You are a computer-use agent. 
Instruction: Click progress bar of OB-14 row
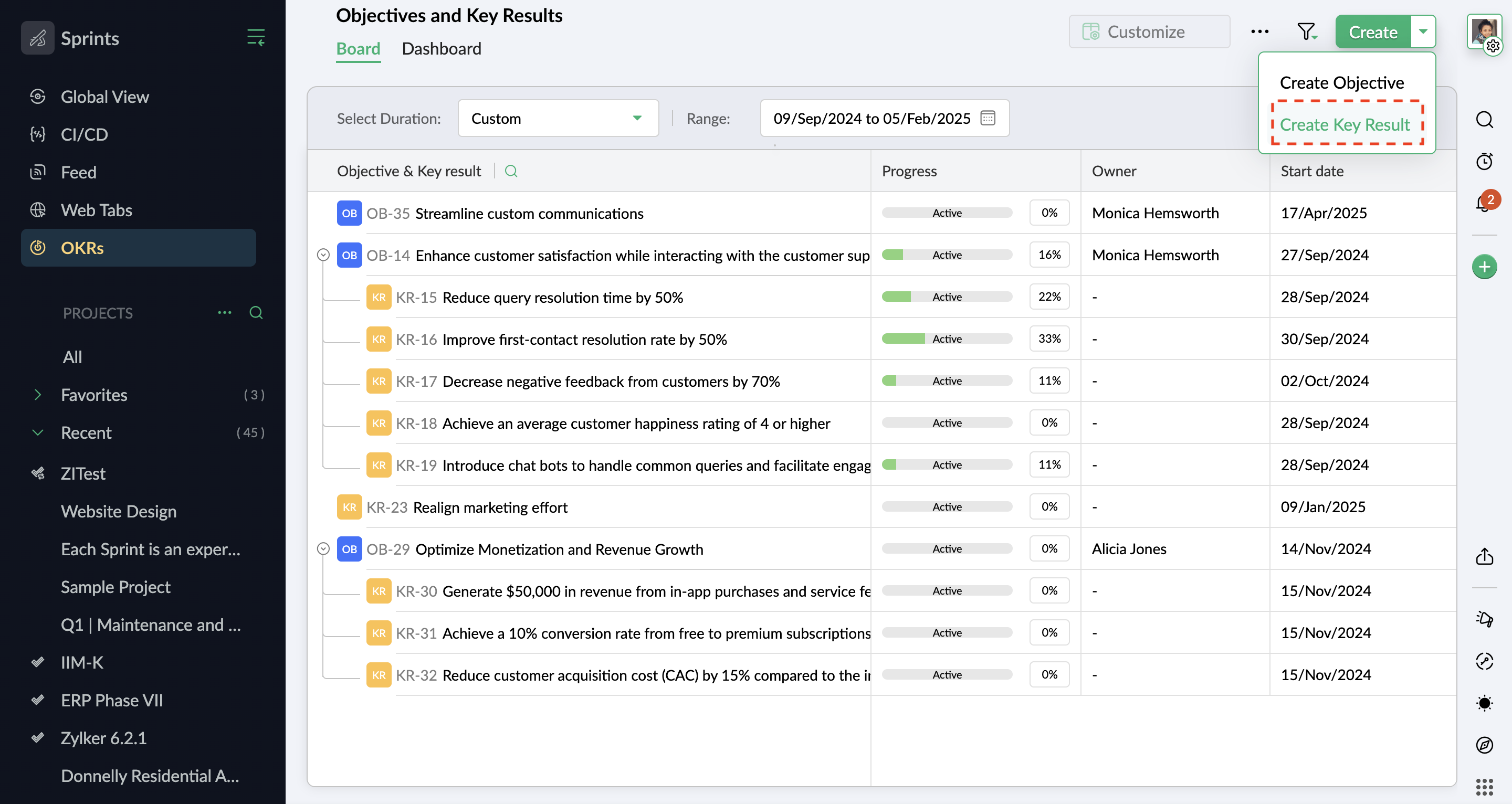[x=947, y=255]
